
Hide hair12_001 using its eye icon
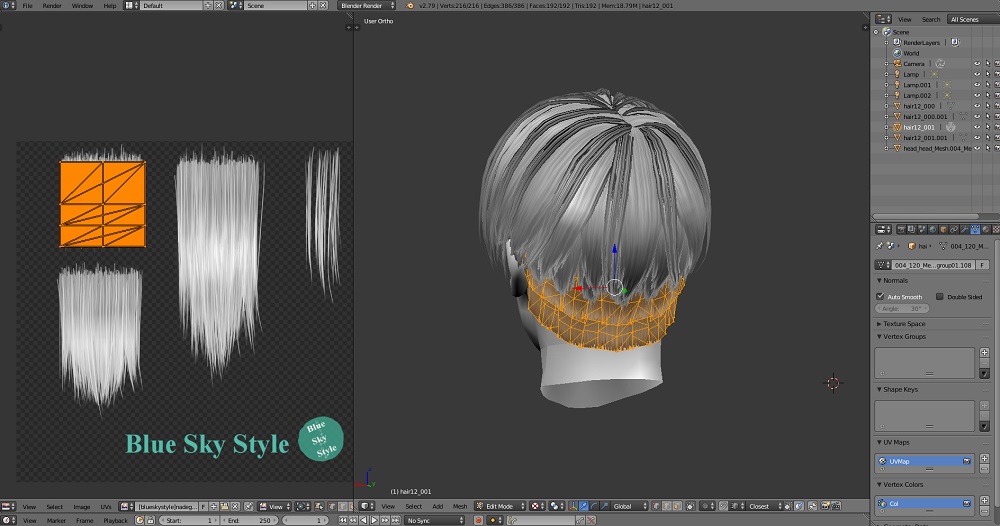977,127
